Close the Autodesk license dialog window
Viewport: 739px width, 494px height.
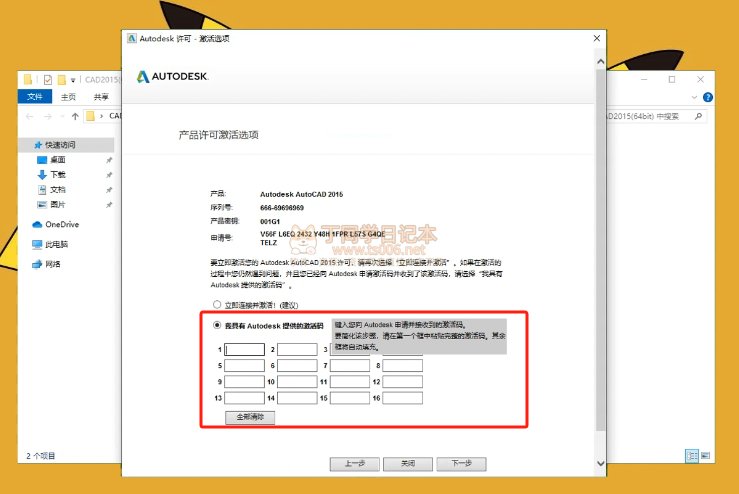pos(597,38)
